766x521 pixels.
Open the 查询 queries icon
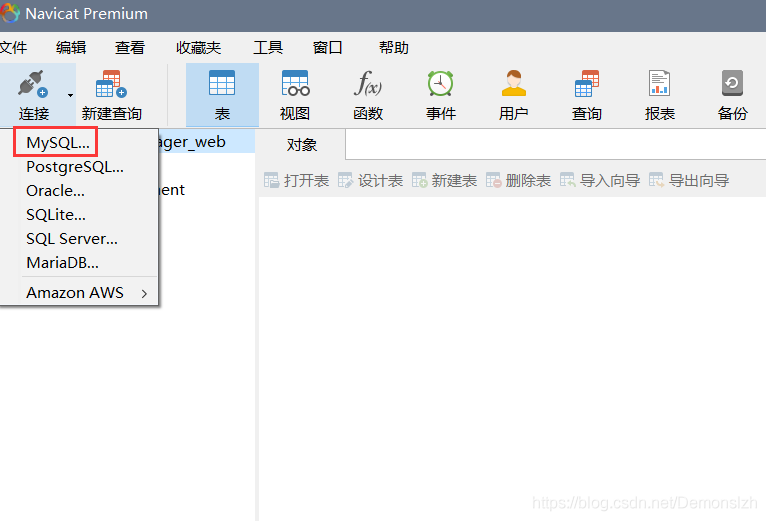pyautogui.click(x=587, y=84)
